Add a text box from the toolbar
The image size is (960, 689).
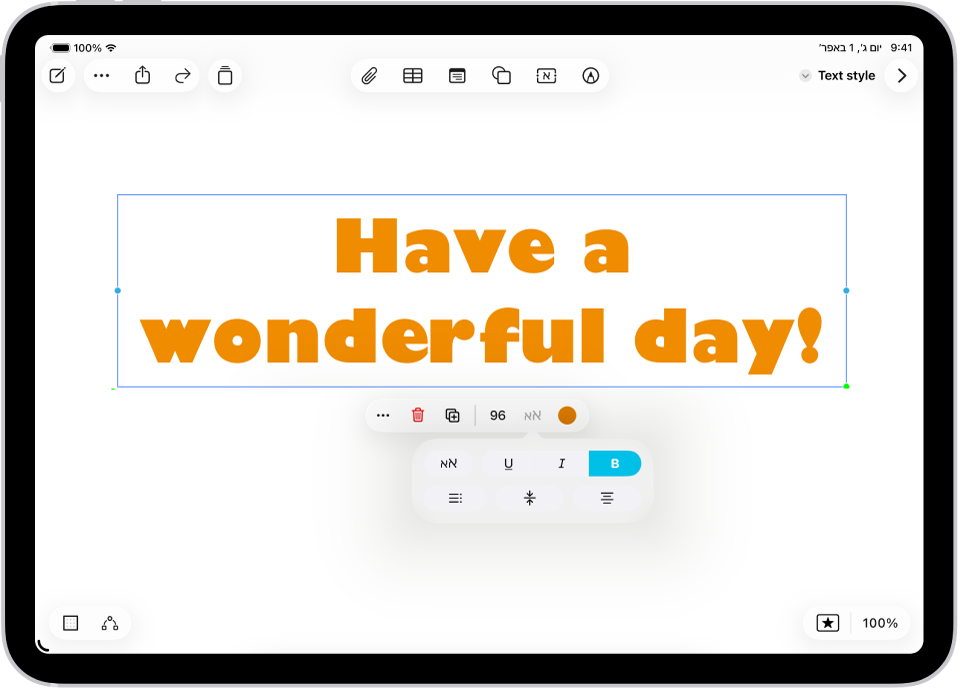tap(546, 76)
